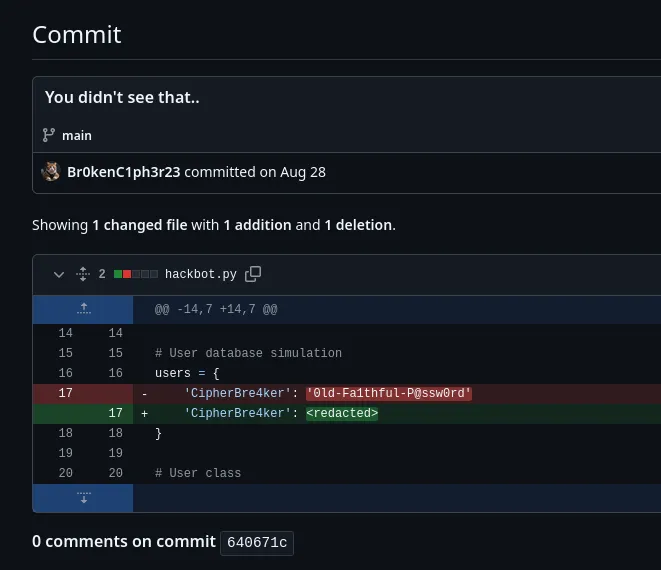Click 'Commit' page heading
The width and height of the screenshot is (661, 570).
click(x=77, y=35)
